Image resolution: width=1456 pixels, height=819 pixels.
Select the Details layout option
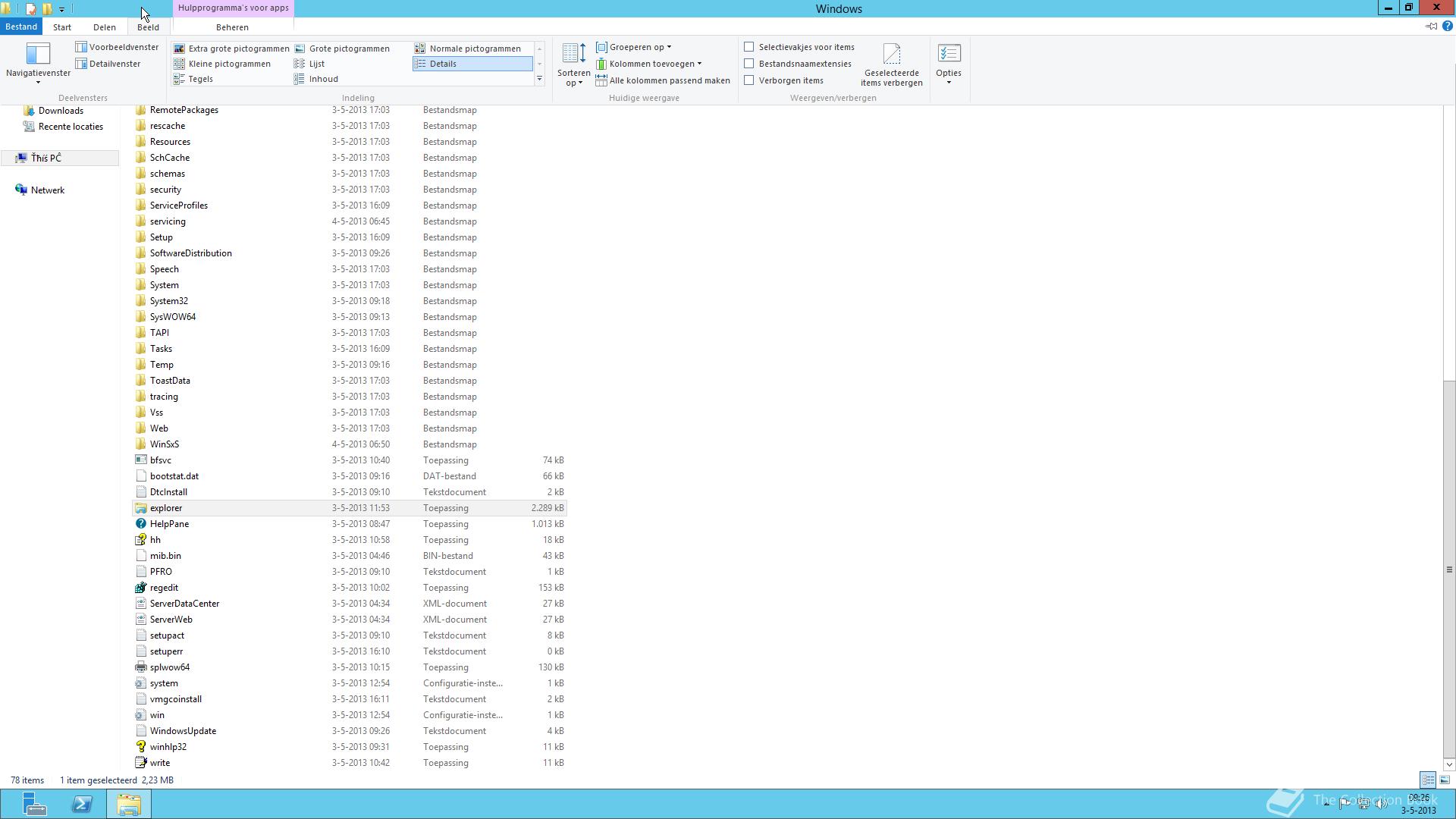[473, 64]
